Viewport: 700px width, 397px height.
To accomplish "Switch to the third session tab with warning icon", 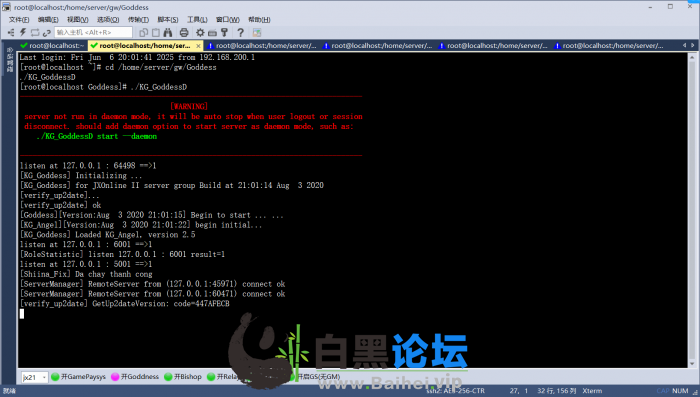I will [262, 46].
